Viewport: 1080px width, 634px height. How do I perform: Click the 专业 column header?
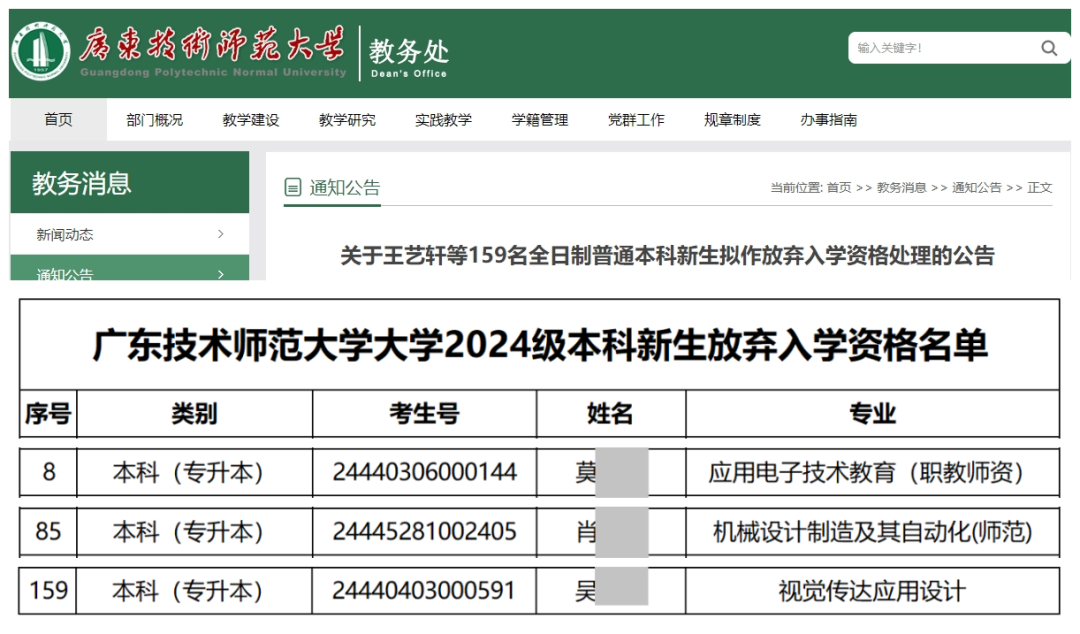(872, 413)
